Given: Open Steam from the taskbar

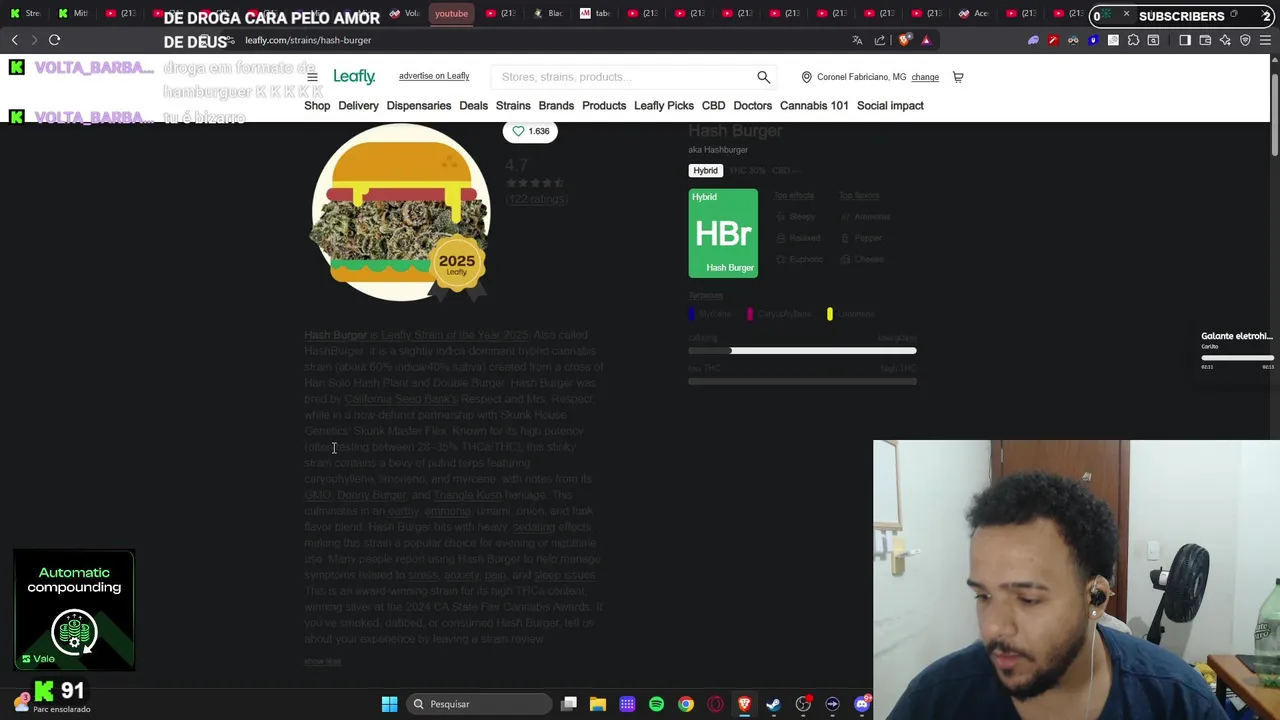Looking at the screenshot, I should (x=773, y=704).
